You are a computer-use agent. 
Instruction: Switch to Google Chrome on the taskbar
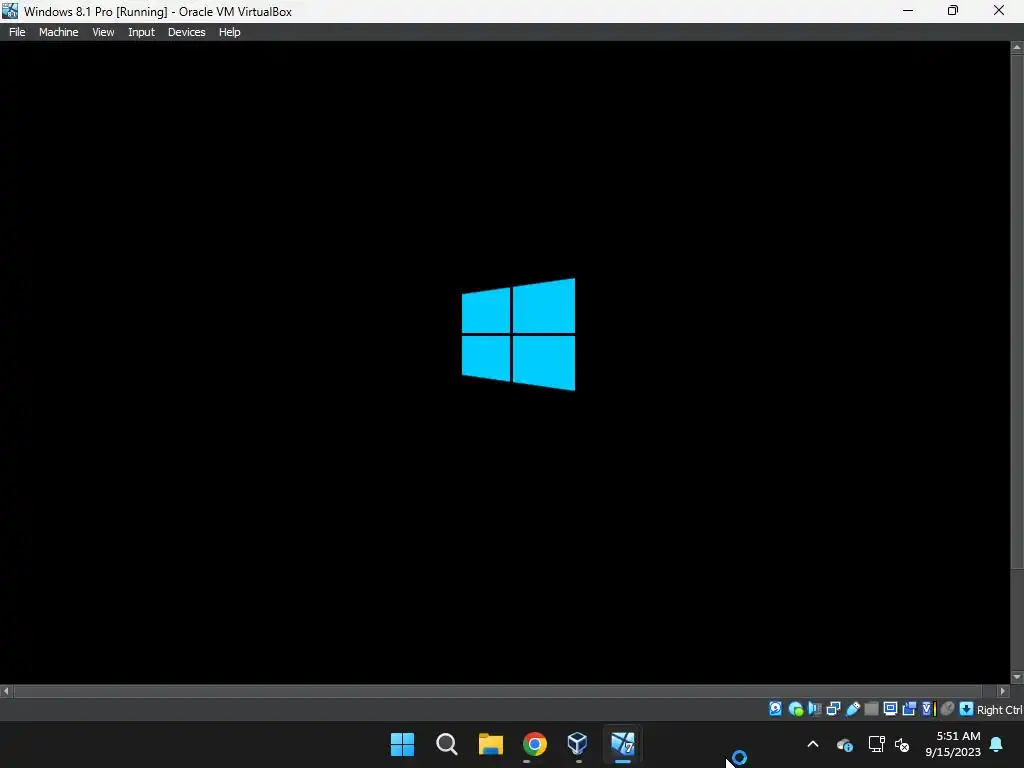click(534, 744)
